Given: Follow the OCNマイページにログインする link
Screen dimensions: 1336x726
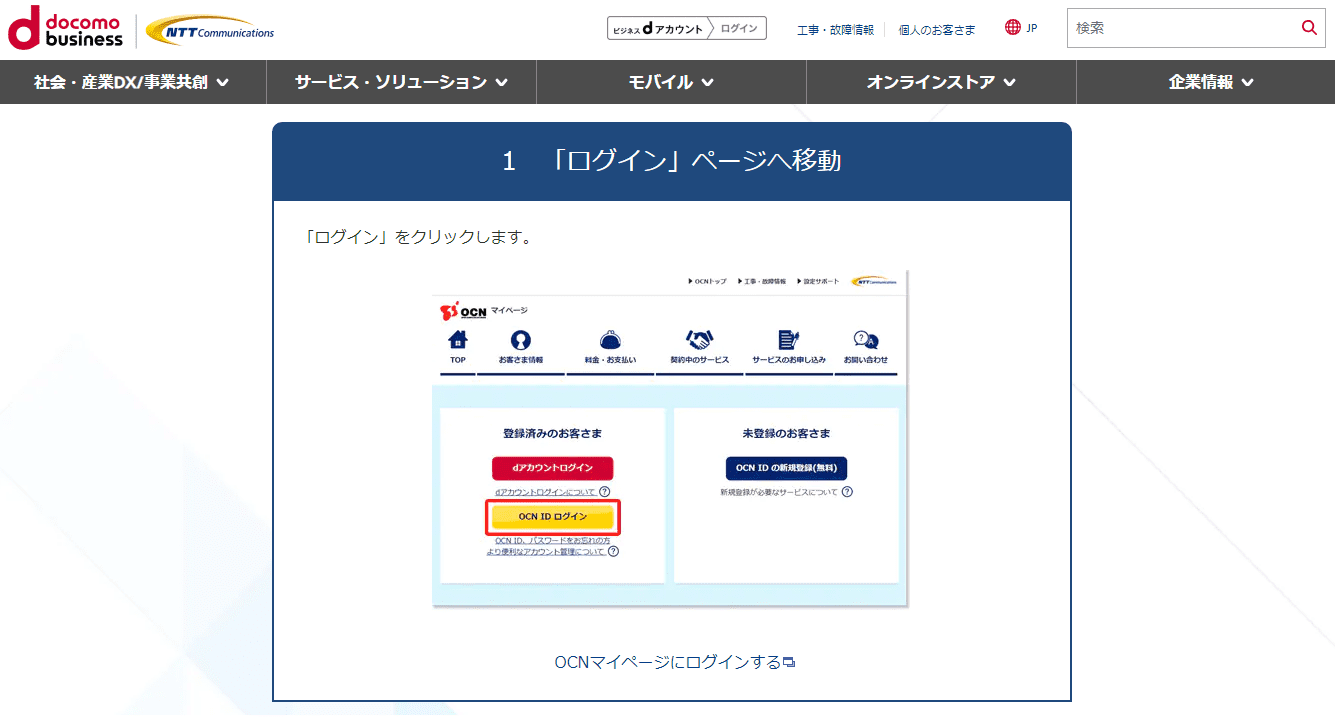Looking at the screenshot, I should (x=675, y=662).
